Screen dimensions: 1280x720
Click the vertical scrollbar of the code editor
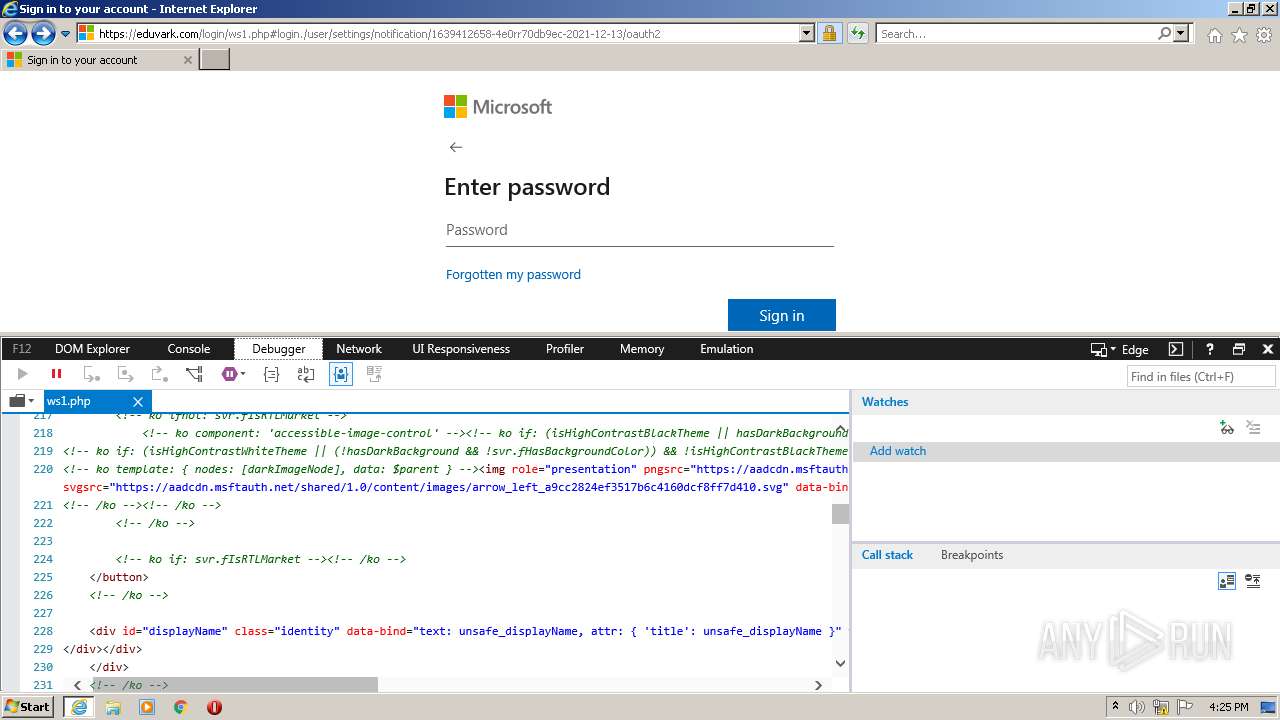point(840,513)
